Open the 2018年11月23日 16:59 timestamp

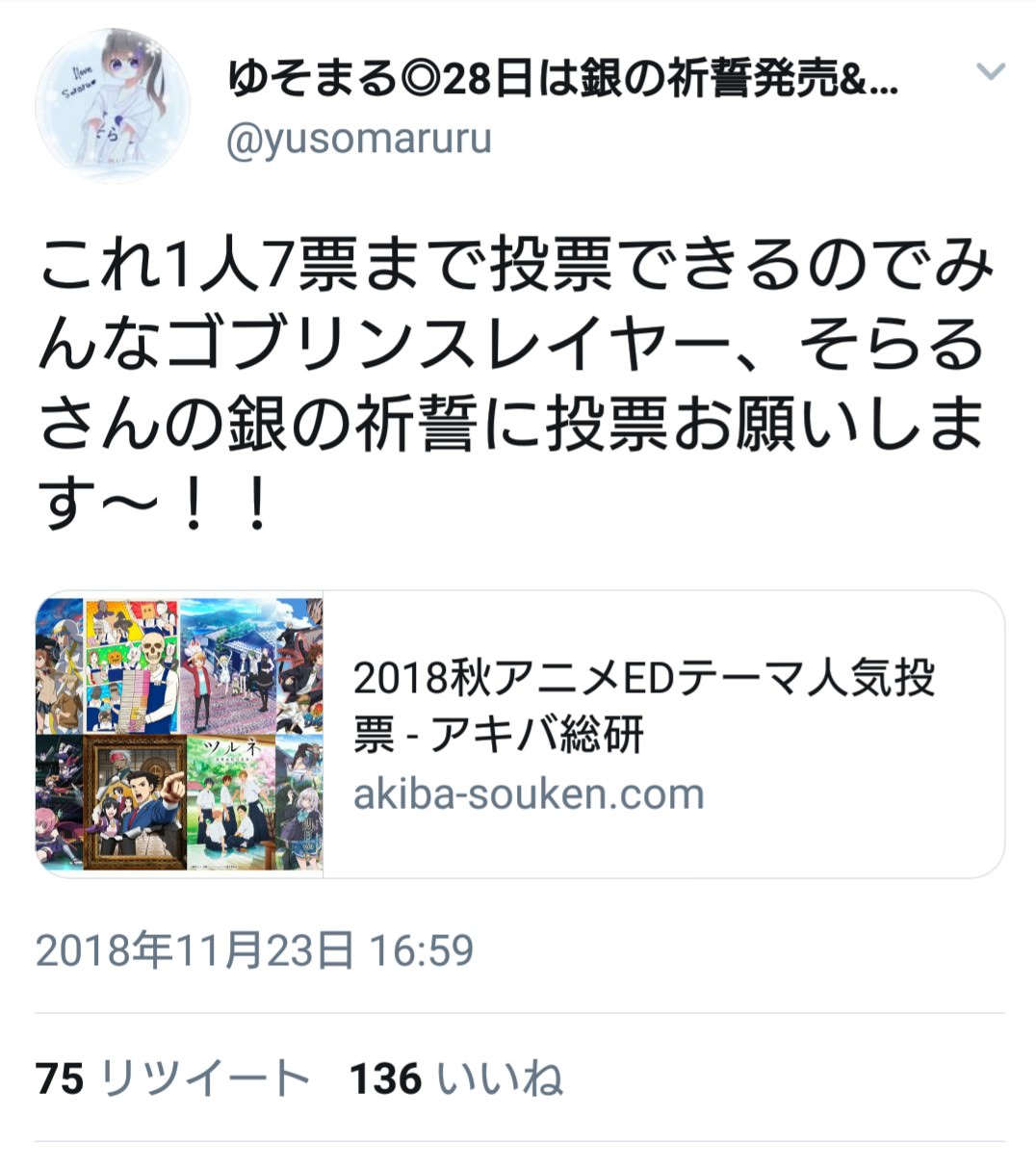254,950
